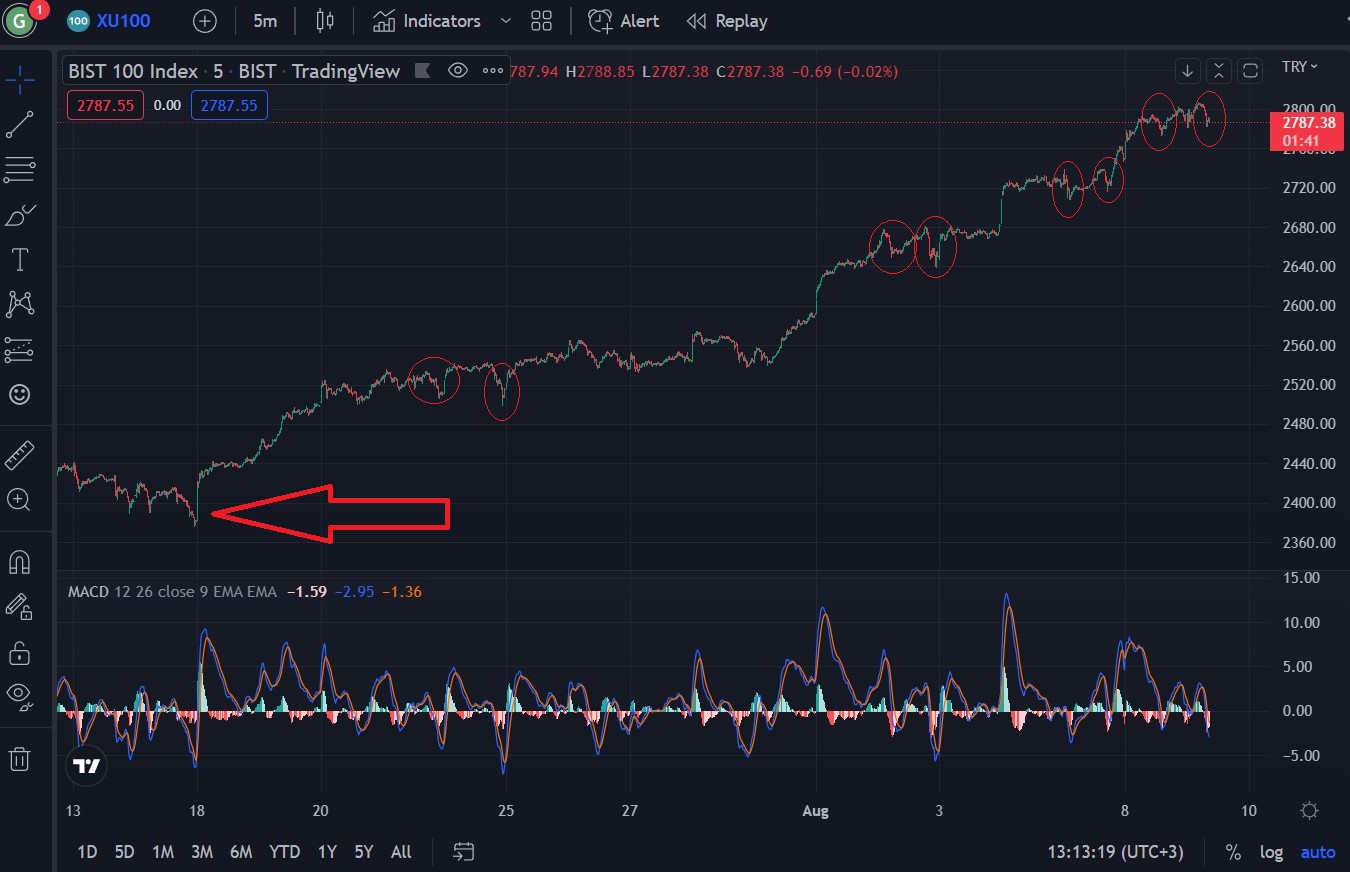Click the MACD orange value -1.36
The width and height of the screenshot is (1350, 872).
[x=402, y=592]
